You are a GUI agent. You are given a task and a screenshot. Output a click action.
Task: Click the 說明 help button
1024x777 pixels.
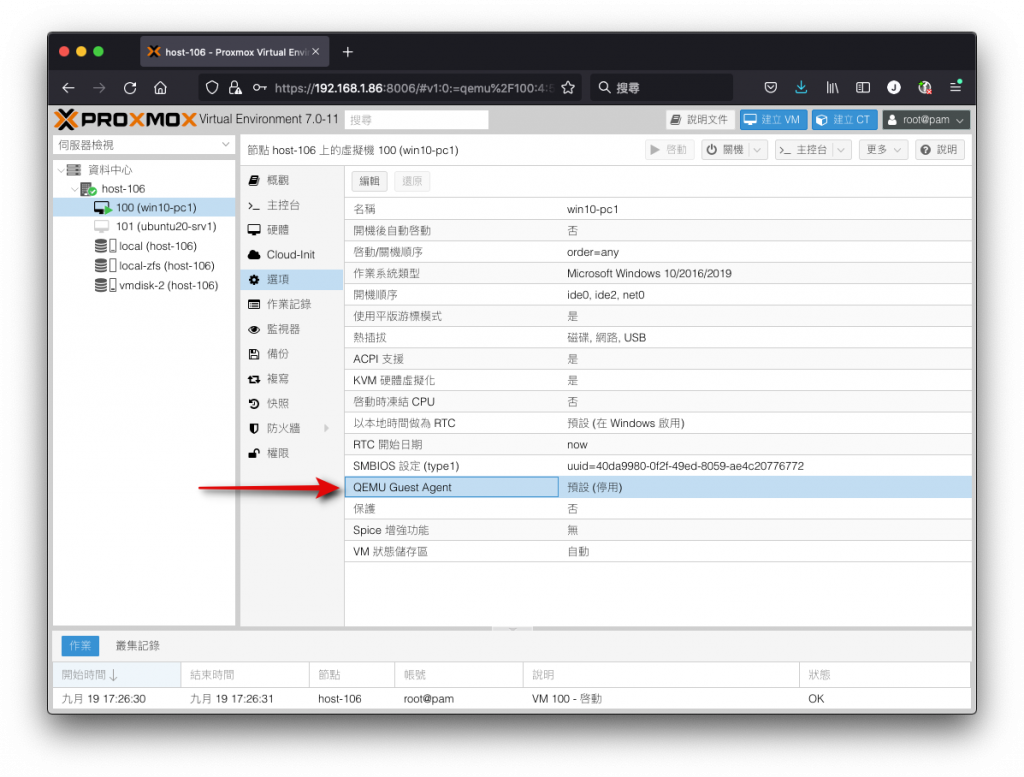click(x=939, y=150)
